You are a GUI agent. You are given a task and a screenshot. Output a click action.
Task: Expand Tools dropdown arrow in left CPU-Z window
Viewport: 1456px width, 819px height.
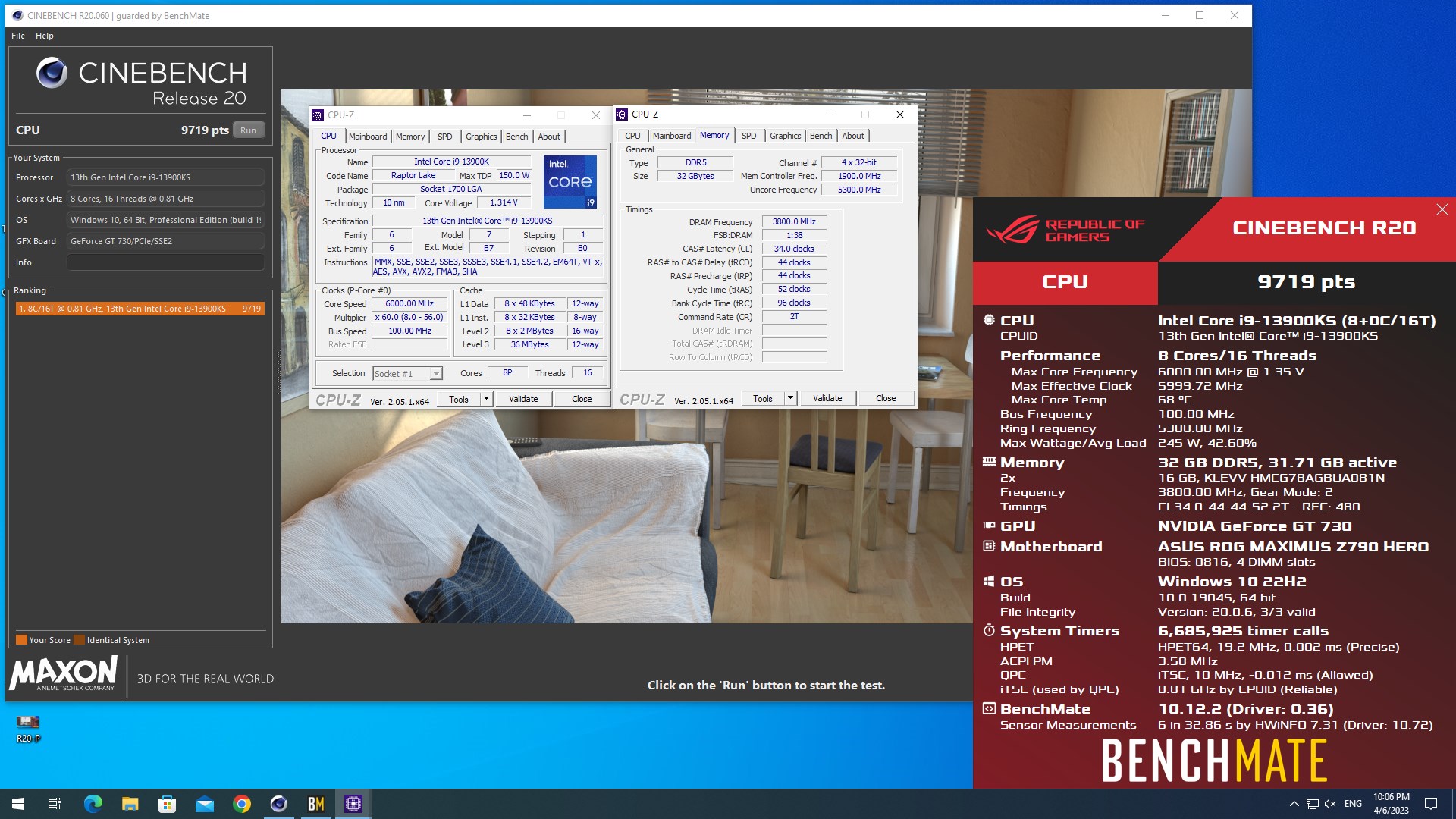point(486,400)
